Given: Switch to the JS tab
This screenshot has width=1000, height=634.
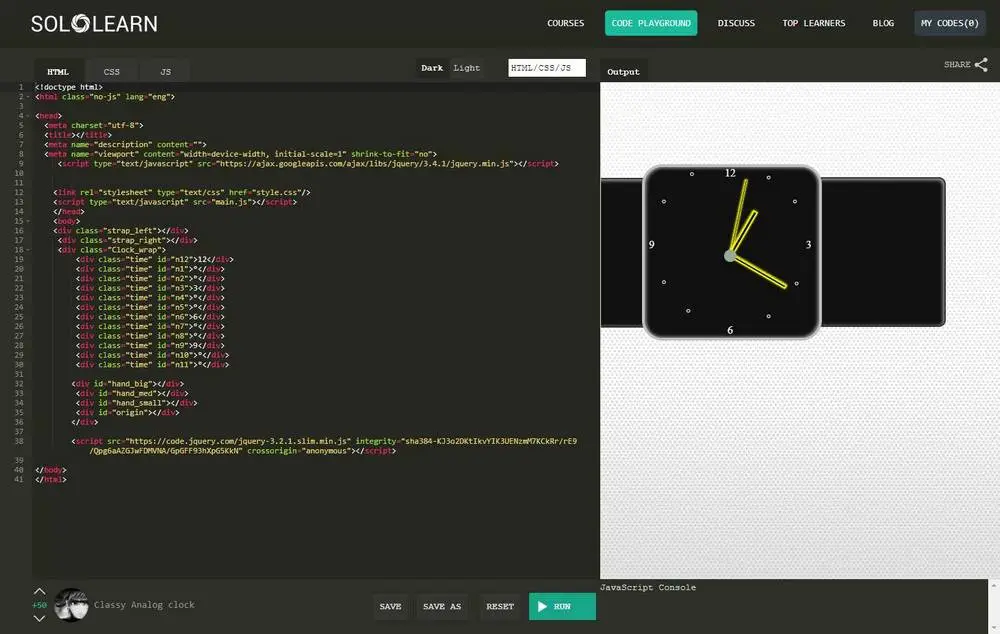Looking at the screenshot, I should (x=165, y=71).
